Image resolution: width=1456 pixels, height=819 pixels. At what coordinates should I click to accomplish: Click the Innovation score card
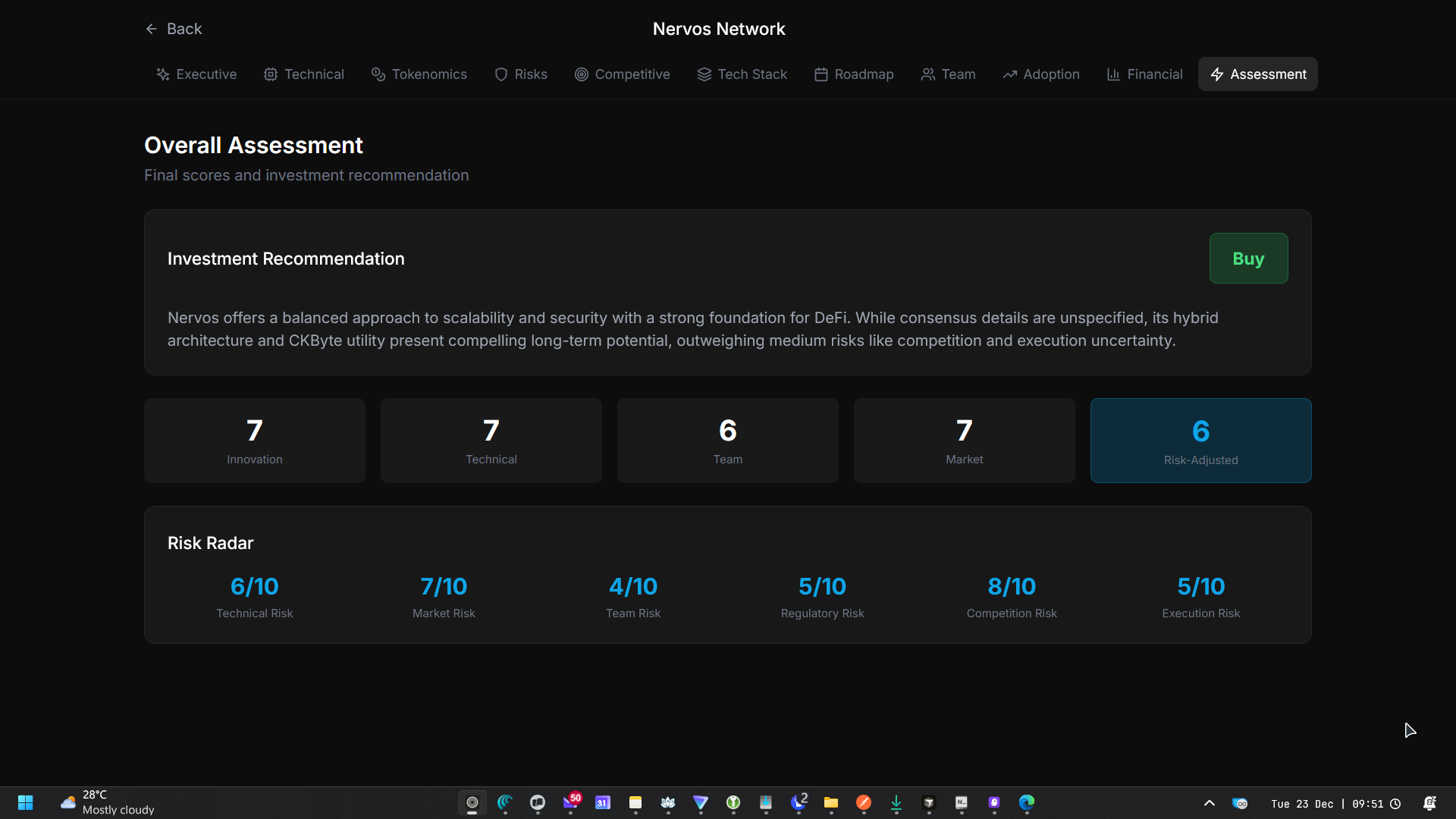coord(255,441)
